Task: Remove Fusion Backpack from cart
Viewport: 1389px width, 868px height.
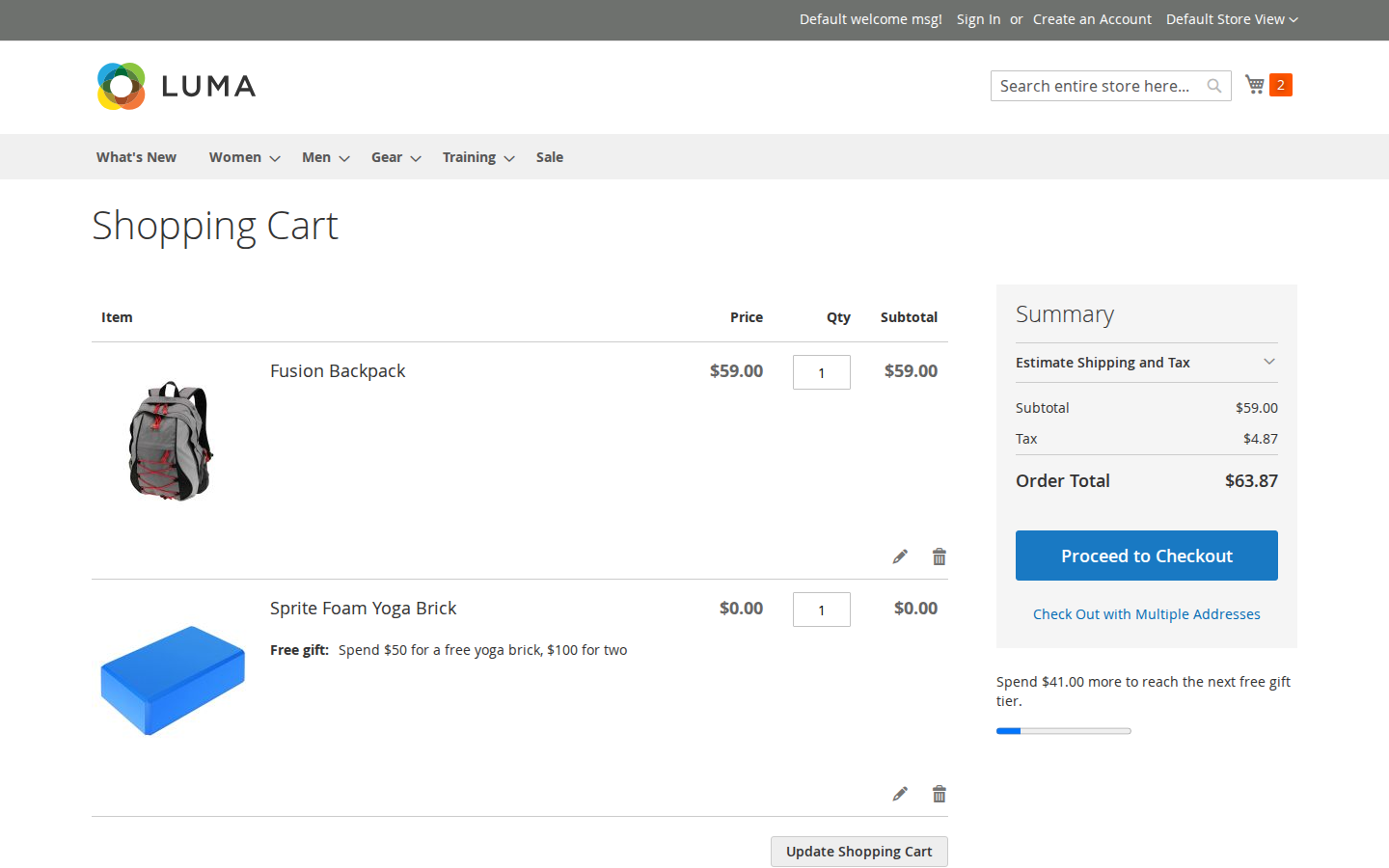Action: coord(940,556)
